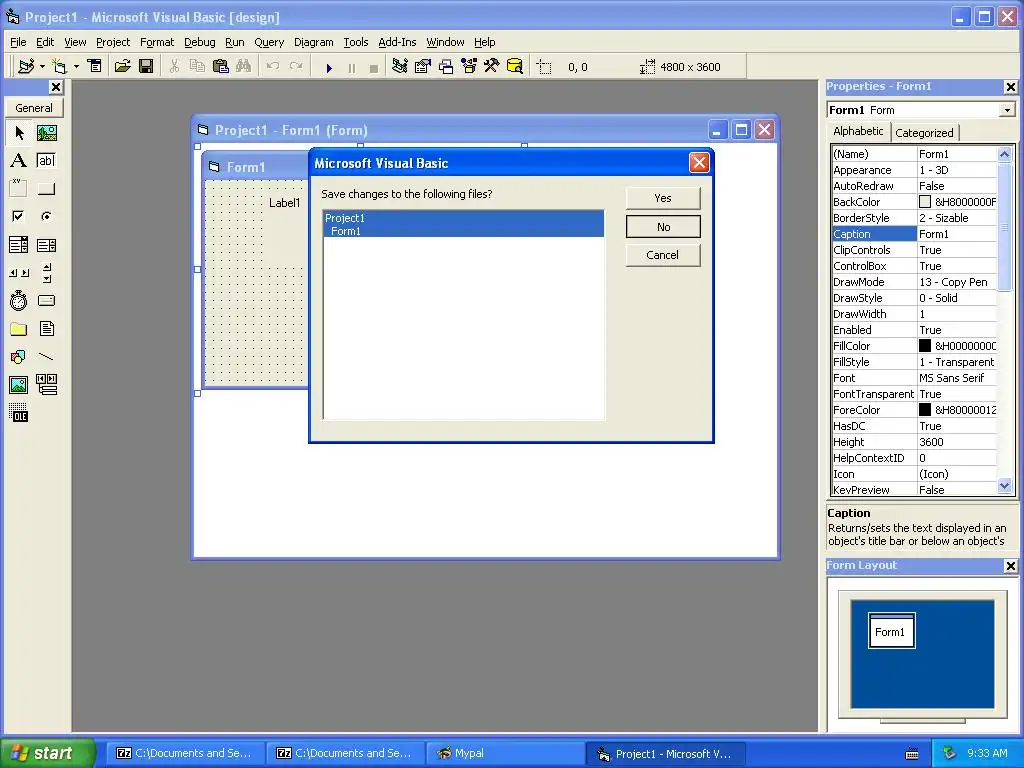The width and height of the screenshot is (1024, 768).
Task: Select the OLE control tool
Action: 19,413
